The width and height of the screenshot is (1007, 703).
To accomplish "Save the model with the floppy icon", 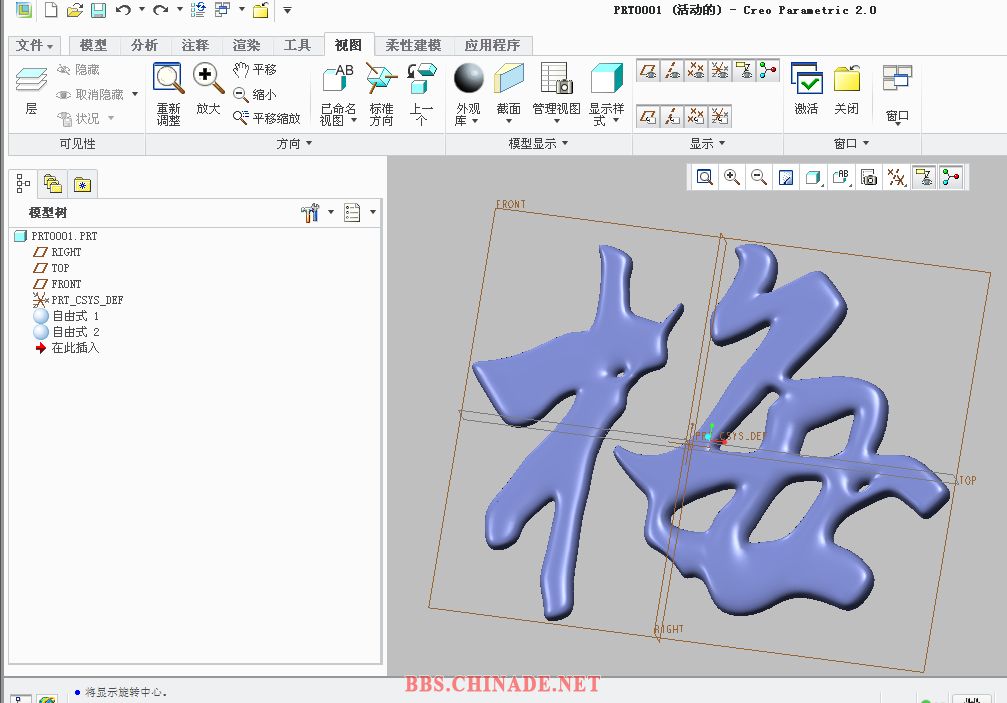I will click(98, 10).
